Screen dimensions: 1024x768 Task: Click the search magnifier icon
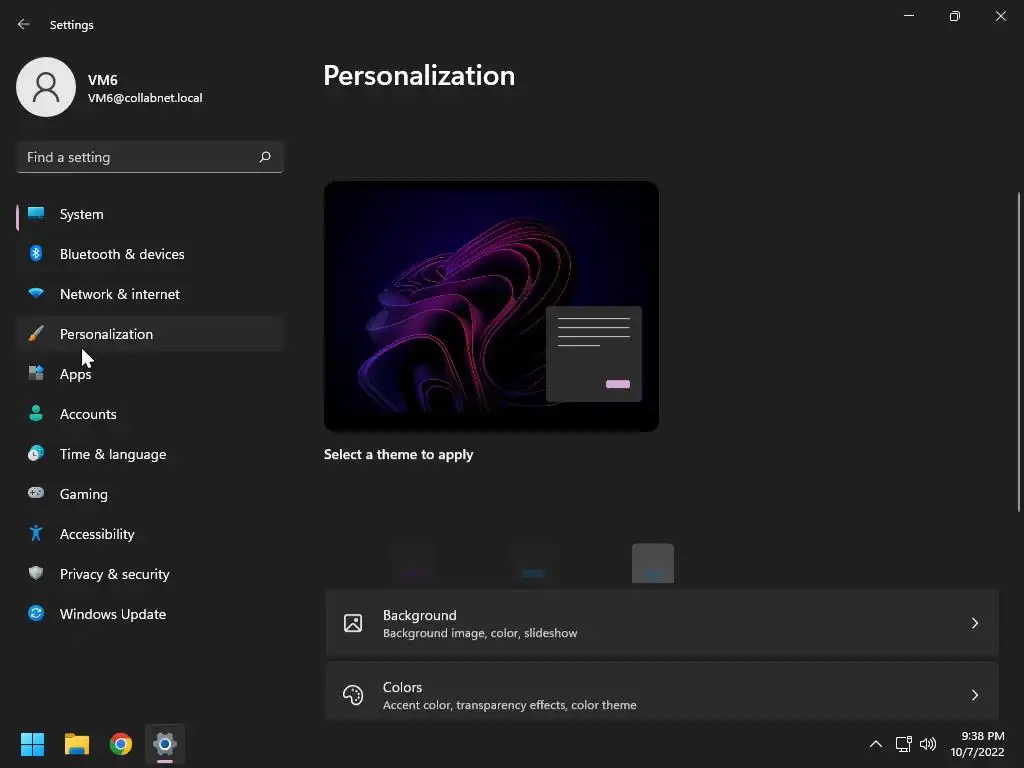264,157
